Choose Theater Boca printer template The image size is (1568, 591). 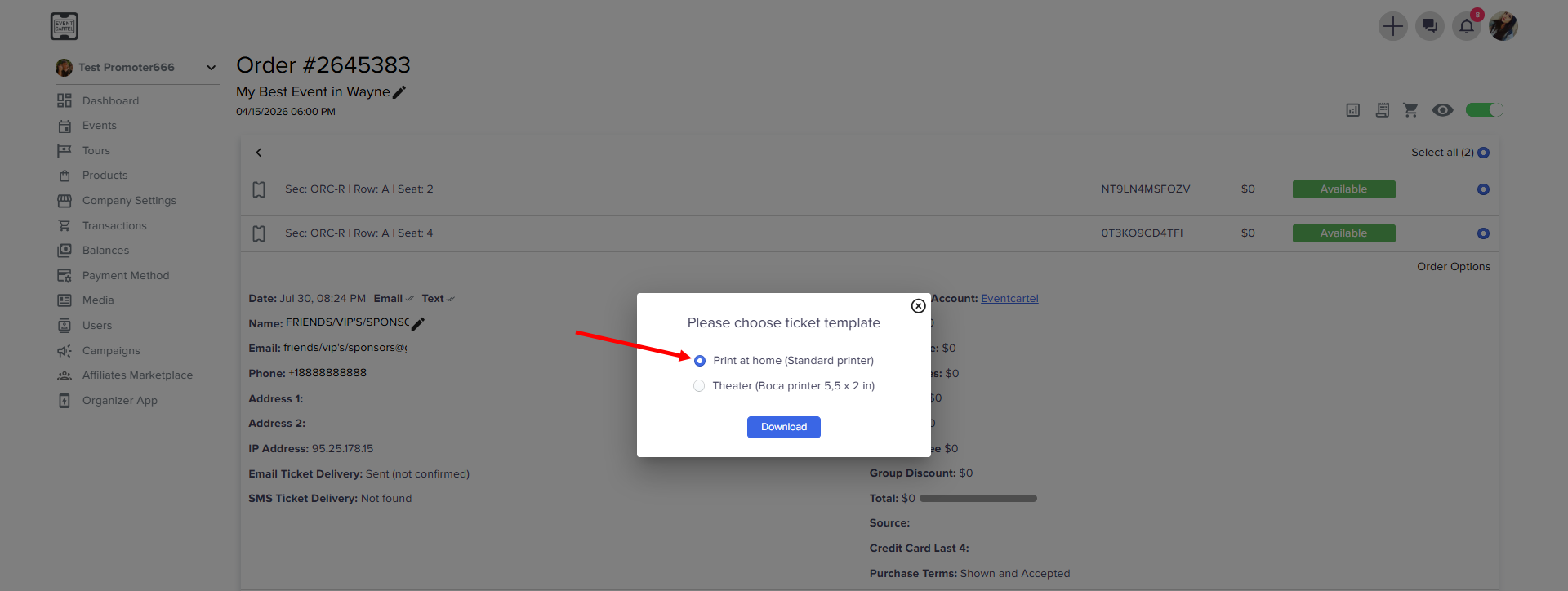pos(699,386)
